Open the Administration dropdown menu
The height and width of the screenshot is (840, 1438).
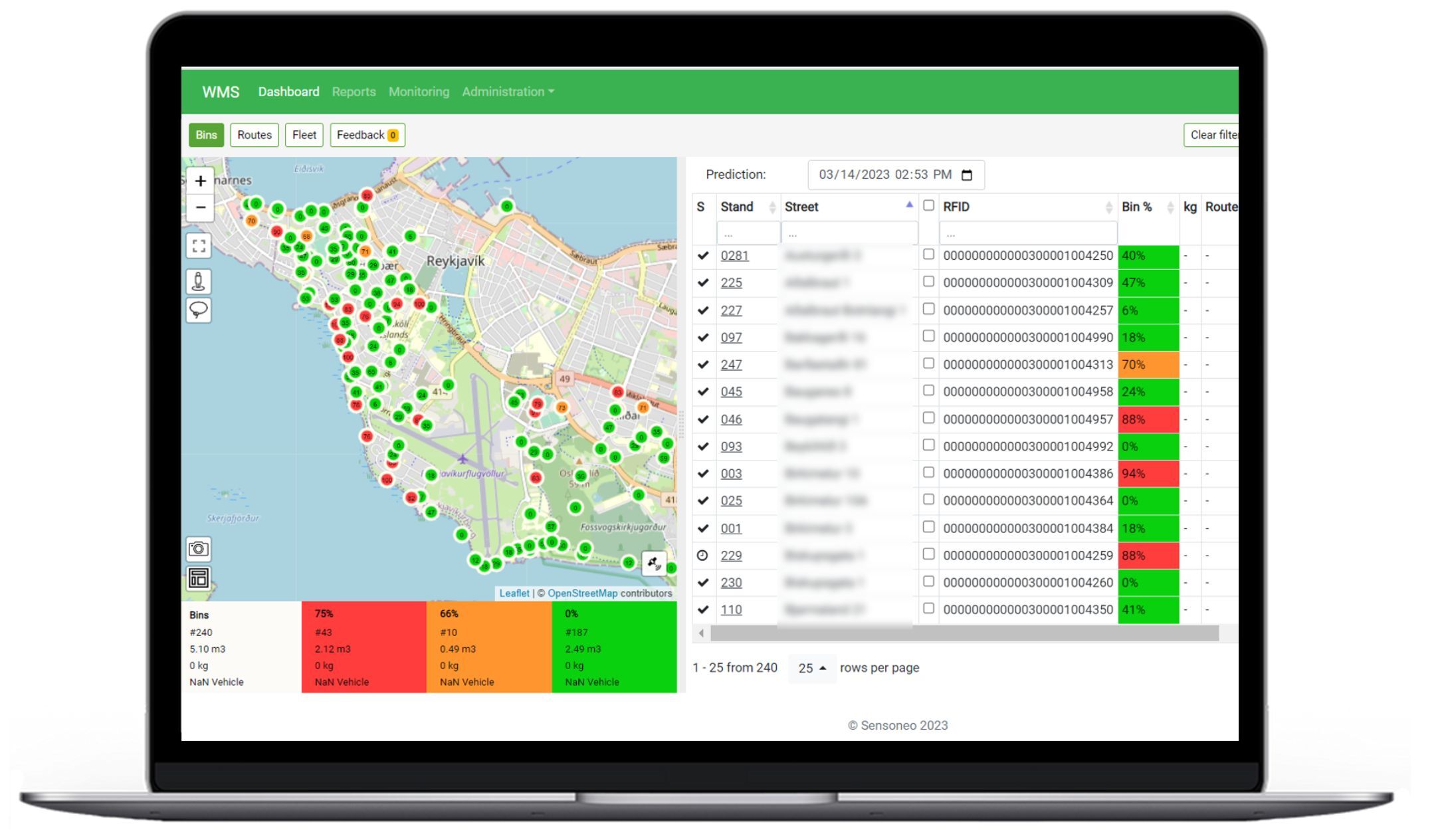[507, 91]
